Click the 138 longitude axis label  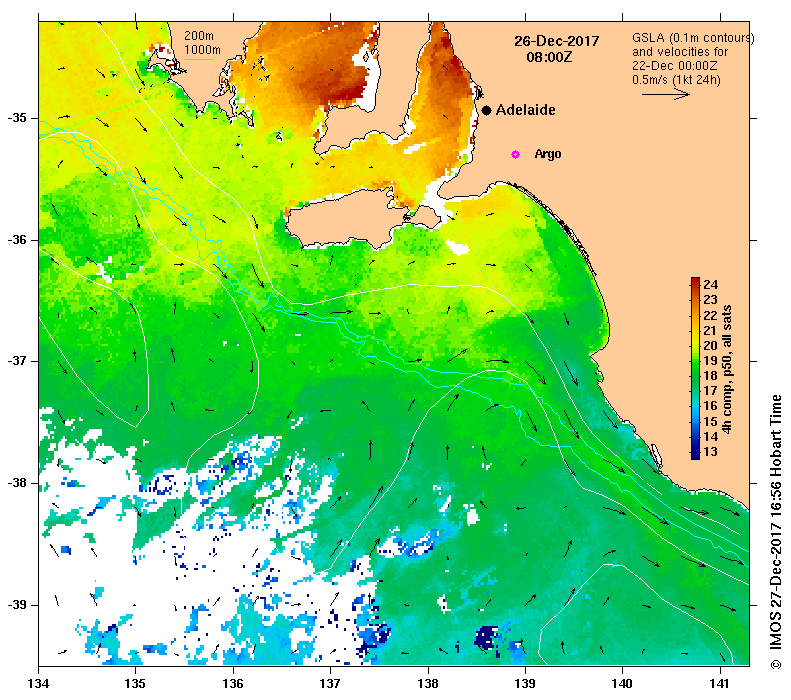(x=428, y=684)
